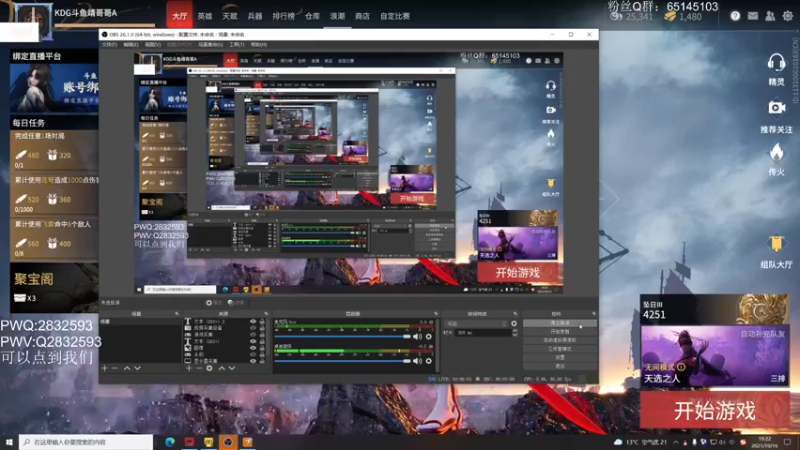
Task: Enable 工作室模式 in OBS controls
Action: point(560,349)
